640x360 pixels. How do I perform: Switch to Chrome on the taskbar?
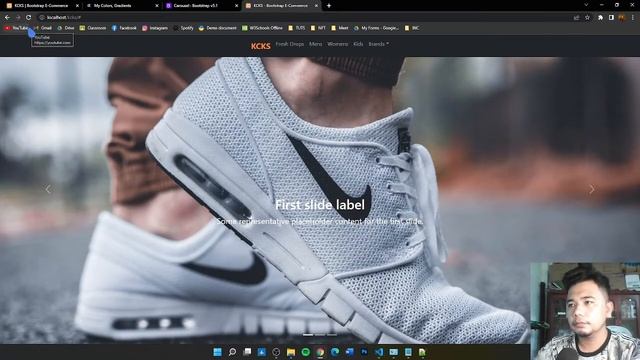coord(320,352)
